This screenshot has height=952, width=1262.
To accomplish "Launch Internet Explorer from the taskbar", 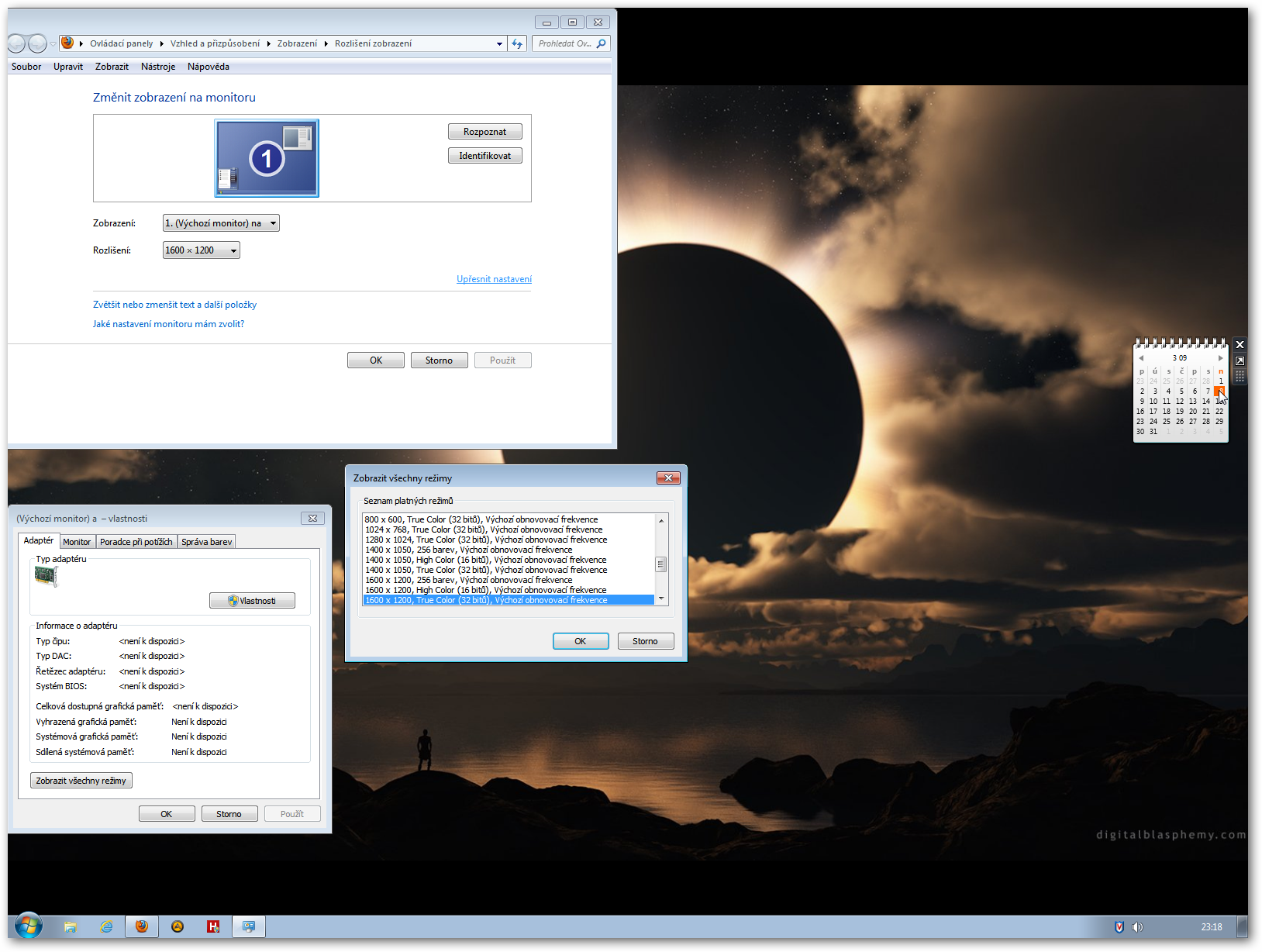I will click(106, 926).
